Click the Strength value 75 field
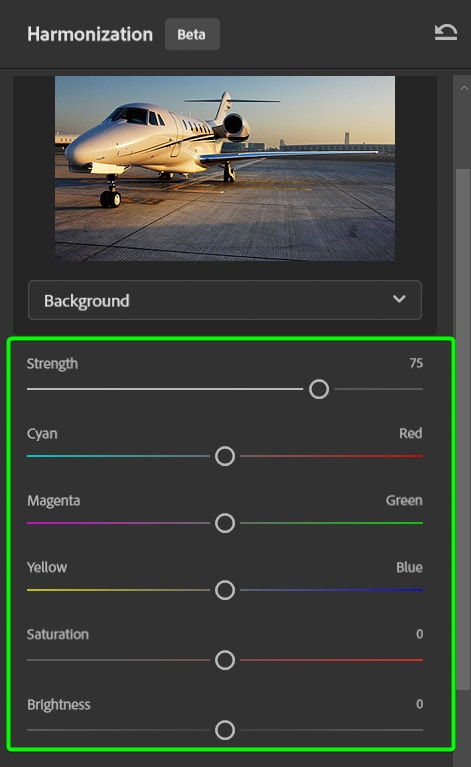 [x=416, y=363]
